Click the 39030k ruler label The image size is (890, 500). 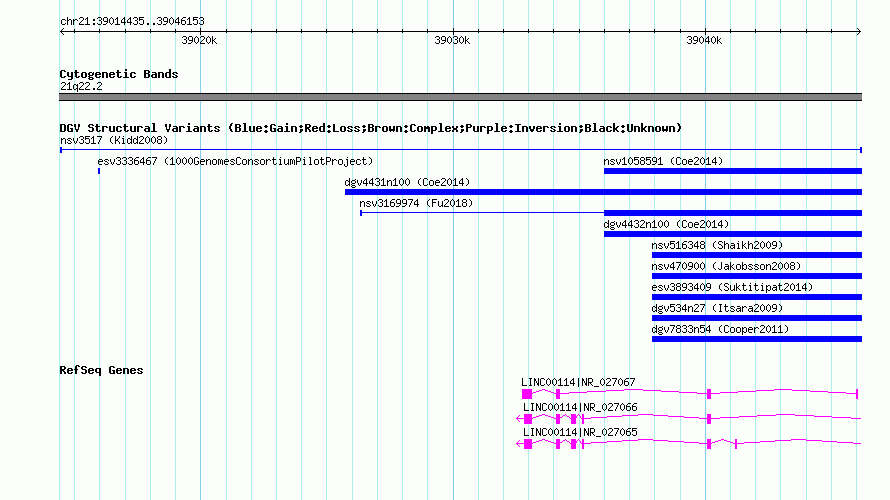click(452, 40)
